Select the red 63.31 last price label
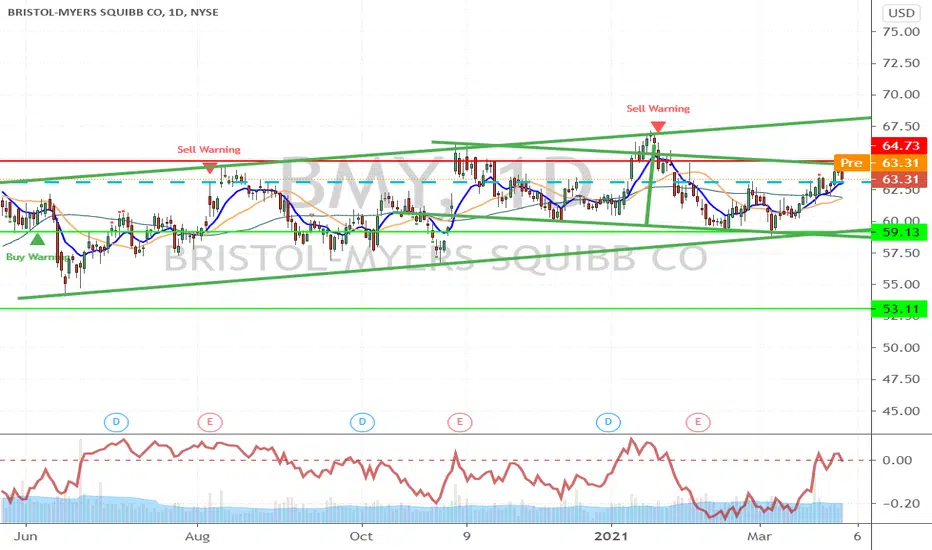The width and height of the screenshot is (932, 550). [899, 180]
